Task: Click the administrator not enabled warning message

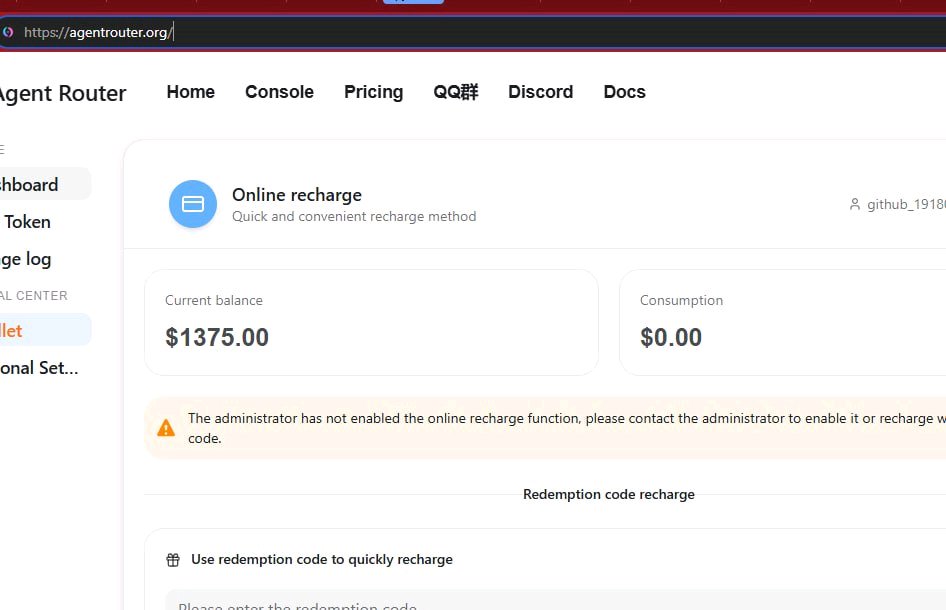Action: pos(567,428)
